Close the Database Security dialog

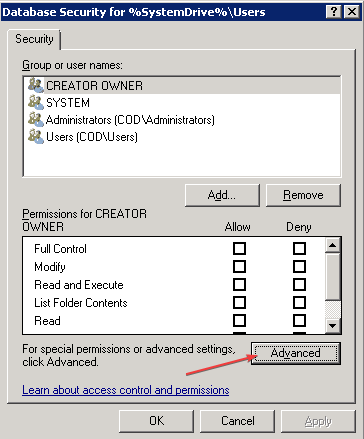coord(352,12)
